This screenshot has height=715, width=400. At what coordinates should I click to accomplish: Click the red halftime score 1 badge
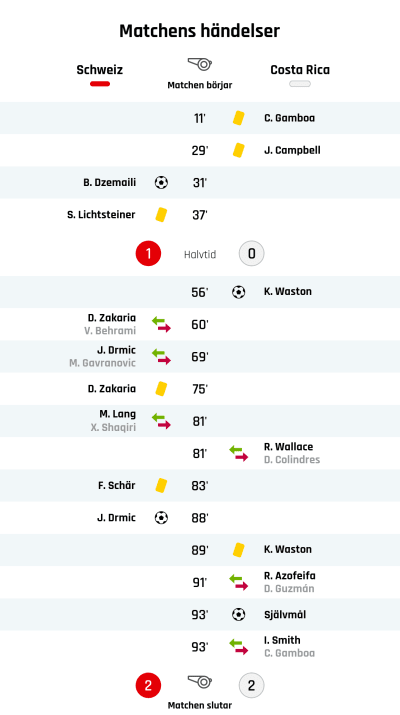(148, 253)
